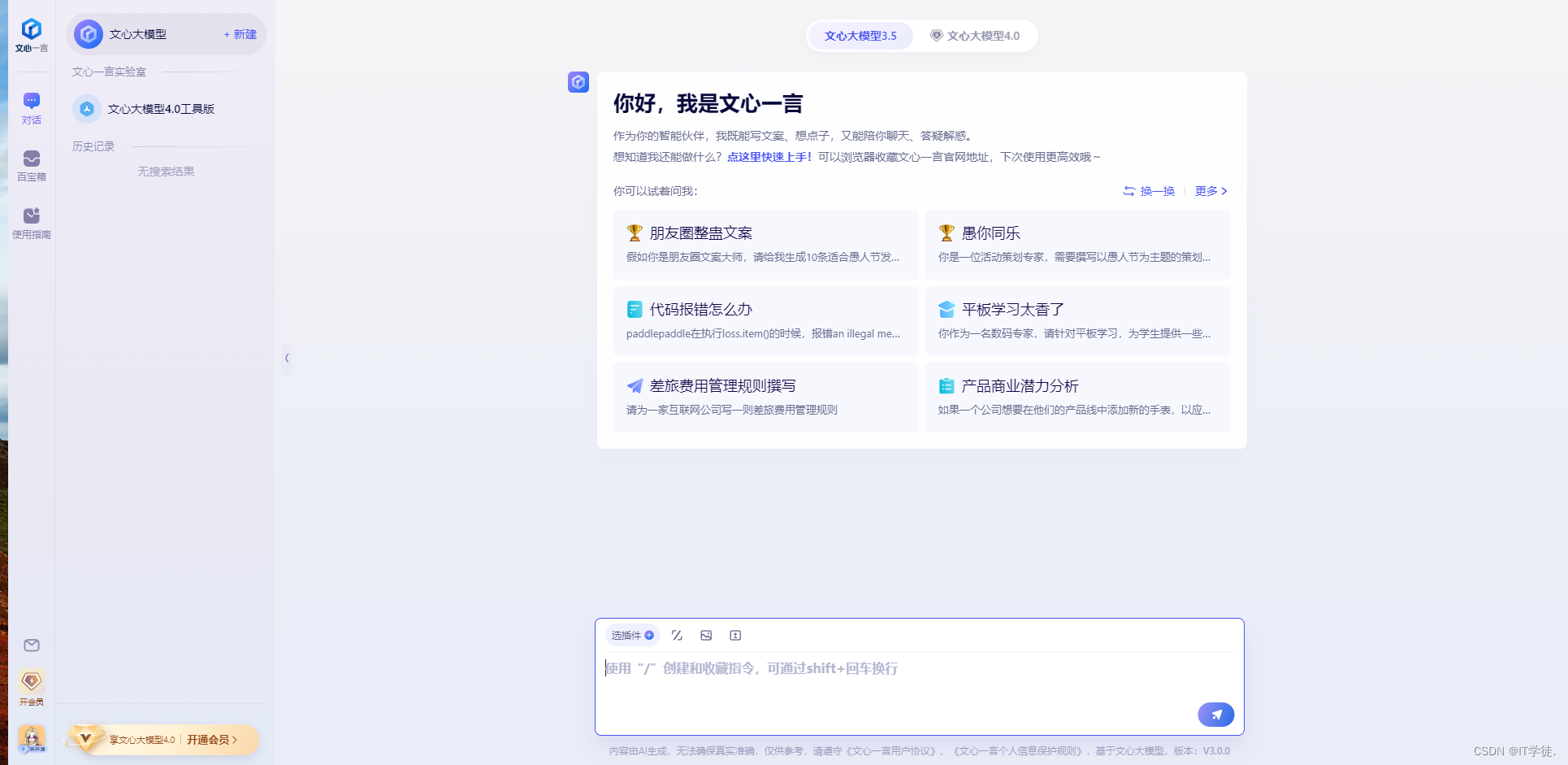Viewport: 1568px width, 765px height.
Task: Click the image upload icon in input toolbar
Action: click(x=706, y=636)
